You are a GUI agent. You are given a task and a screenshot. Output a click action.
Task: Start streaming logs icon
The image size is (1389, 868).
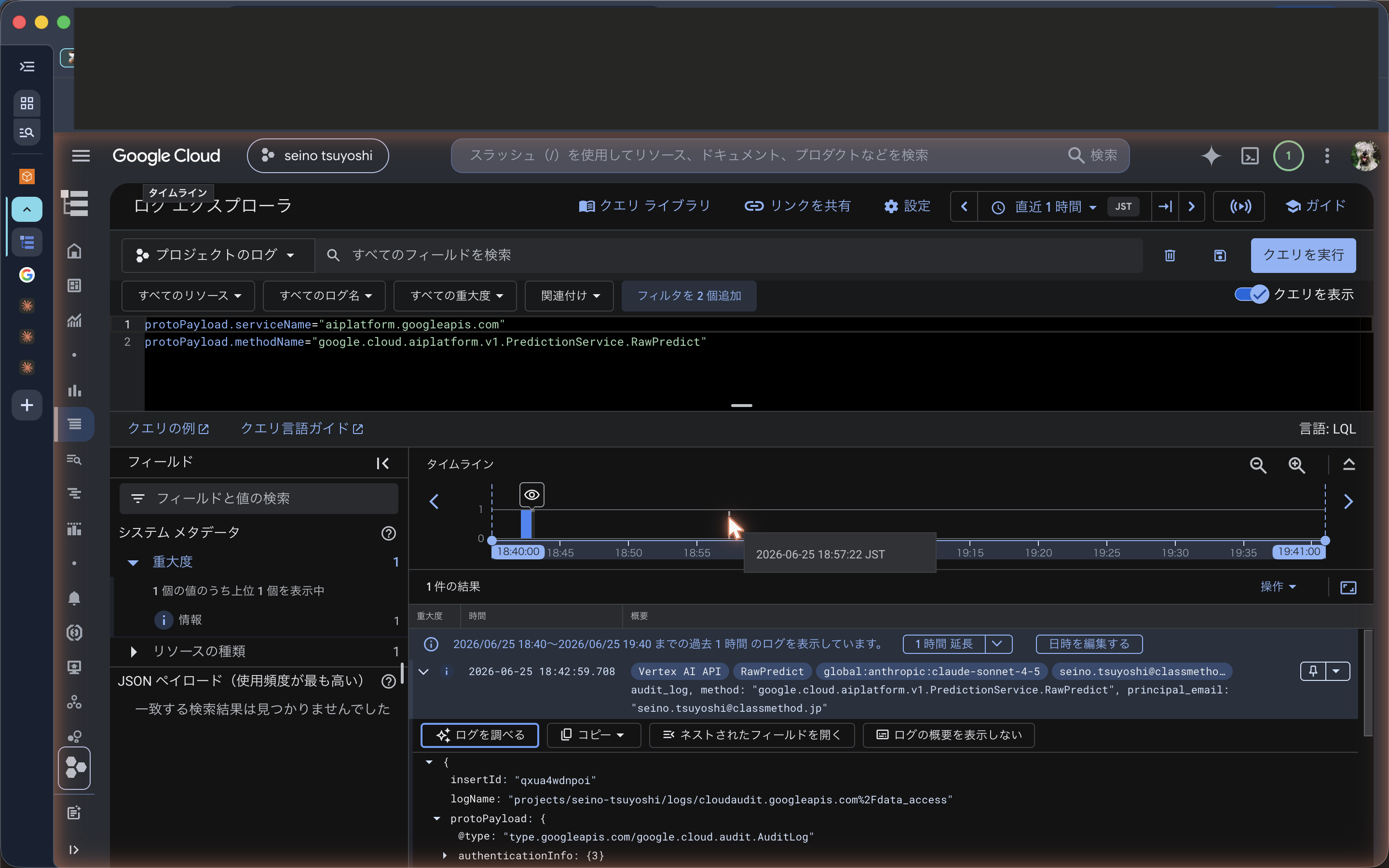coord(1240,207)
